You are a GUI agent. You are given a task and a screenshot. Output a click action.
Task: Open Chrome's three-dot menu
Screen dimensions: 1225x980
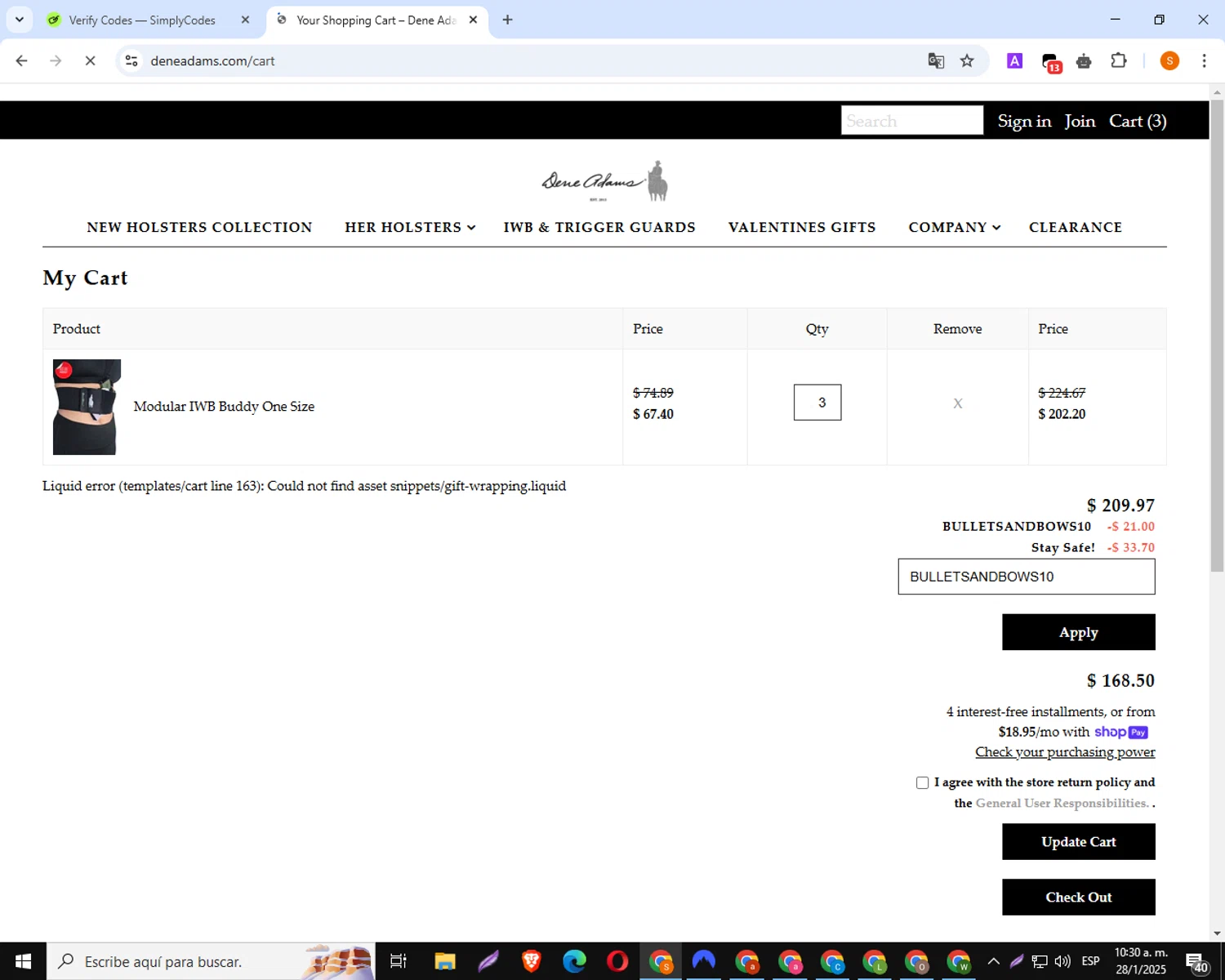click(1204, 60)
